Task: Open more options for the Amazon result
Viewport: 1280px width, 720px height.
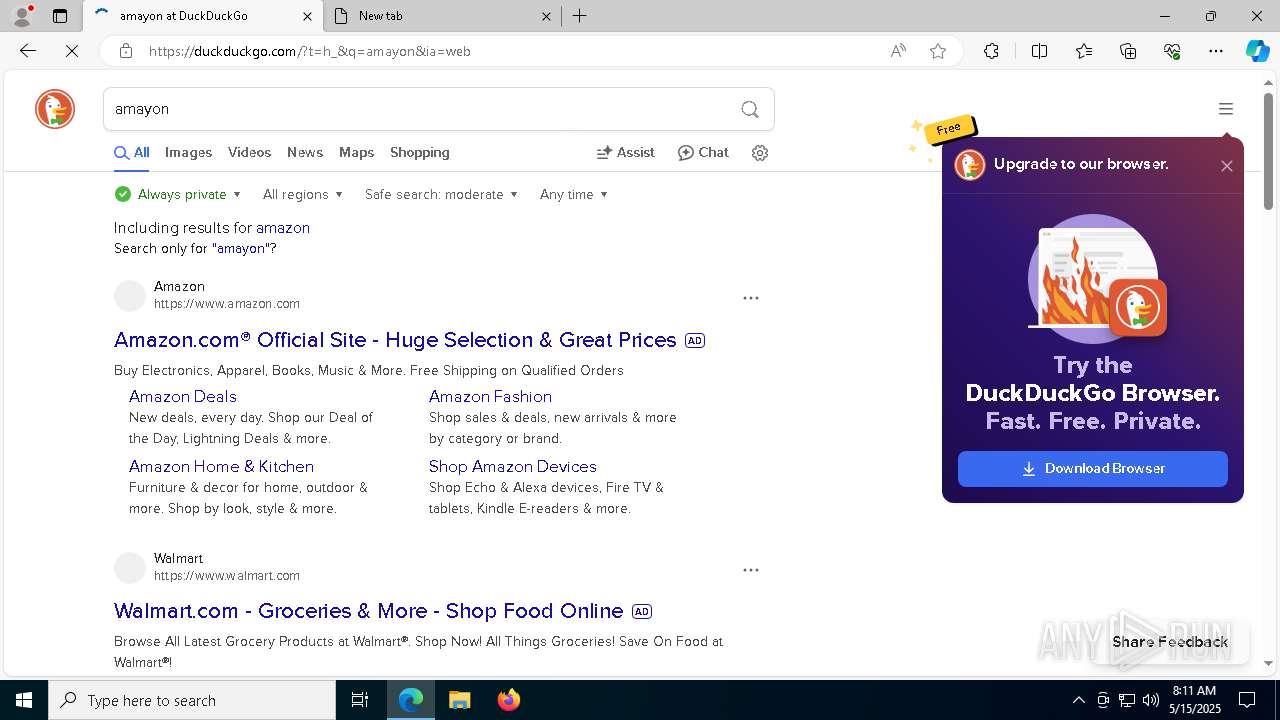Action: point(751,298)
